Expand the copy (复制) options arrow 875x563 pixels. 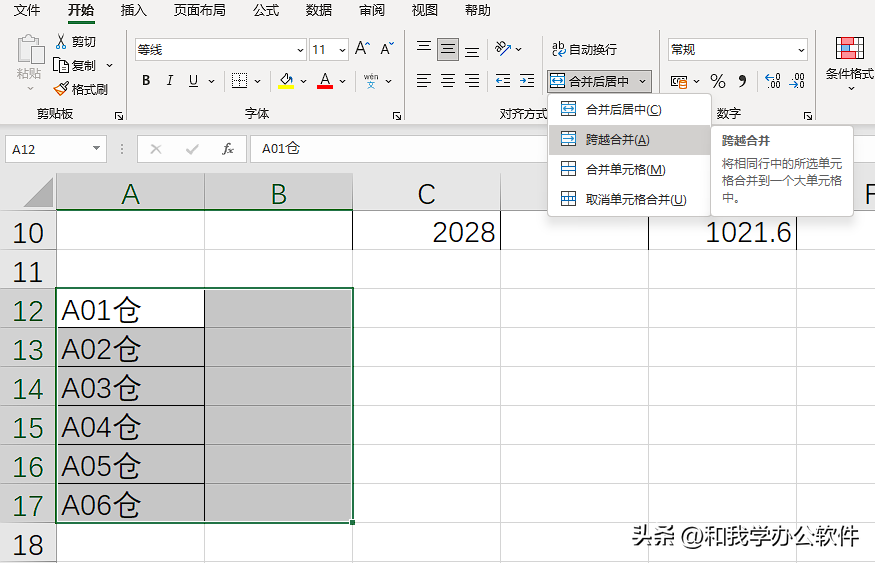(x=109, y=65)
